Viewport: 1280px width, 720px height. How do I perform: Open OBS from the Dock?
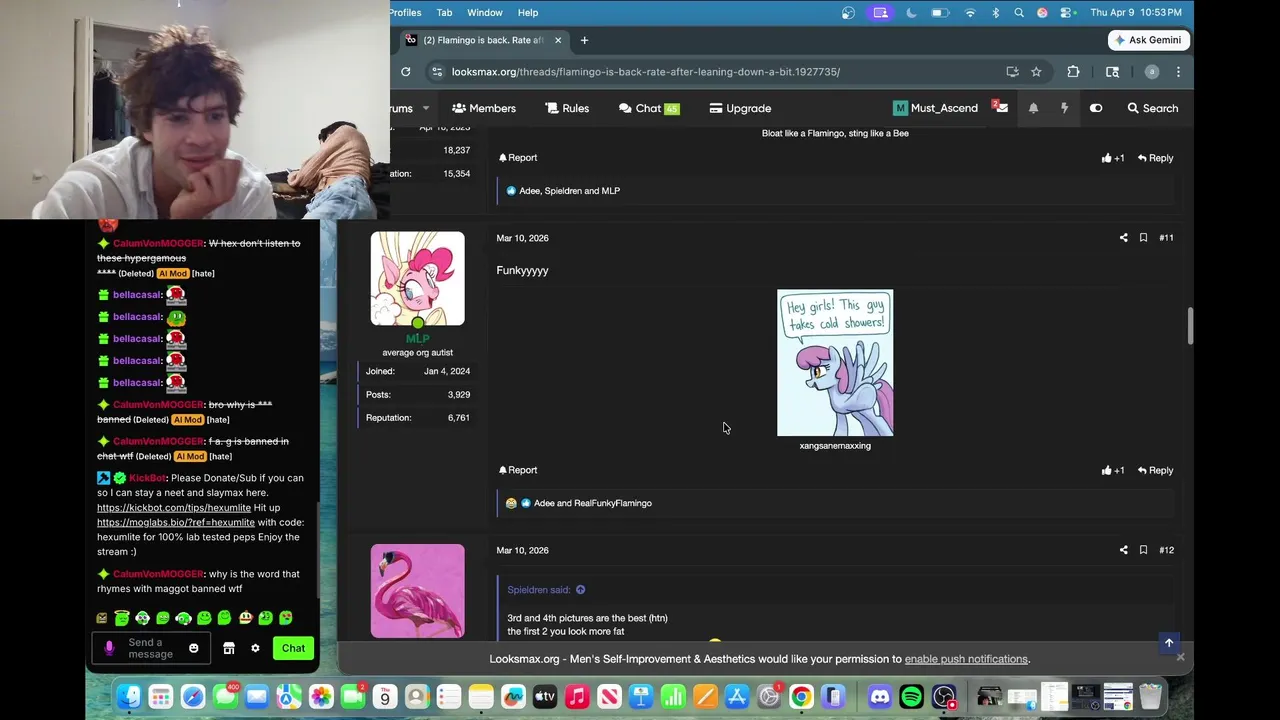pos(944,697)
